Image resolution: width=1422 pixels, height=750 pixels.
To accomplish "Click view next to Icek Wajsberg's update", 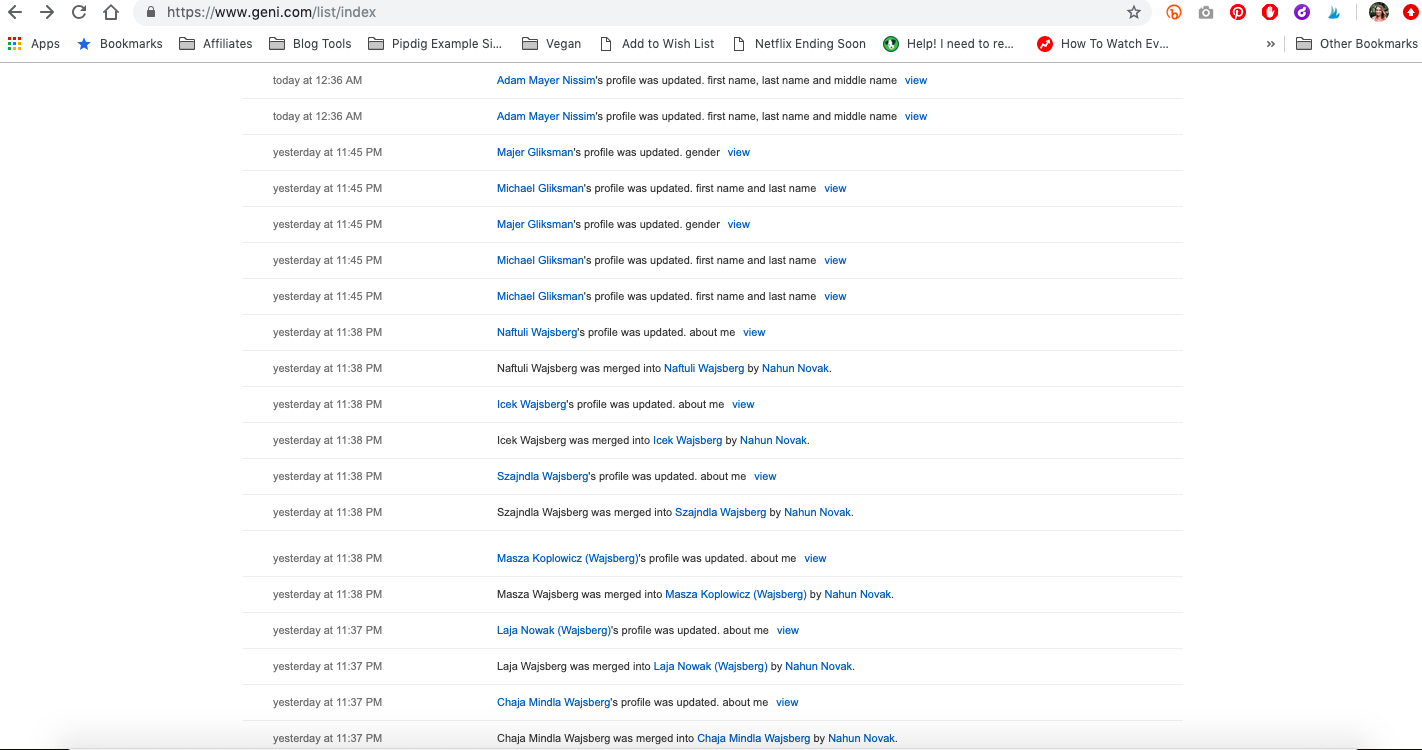I will pyautogui.click(x=743, y=405).
